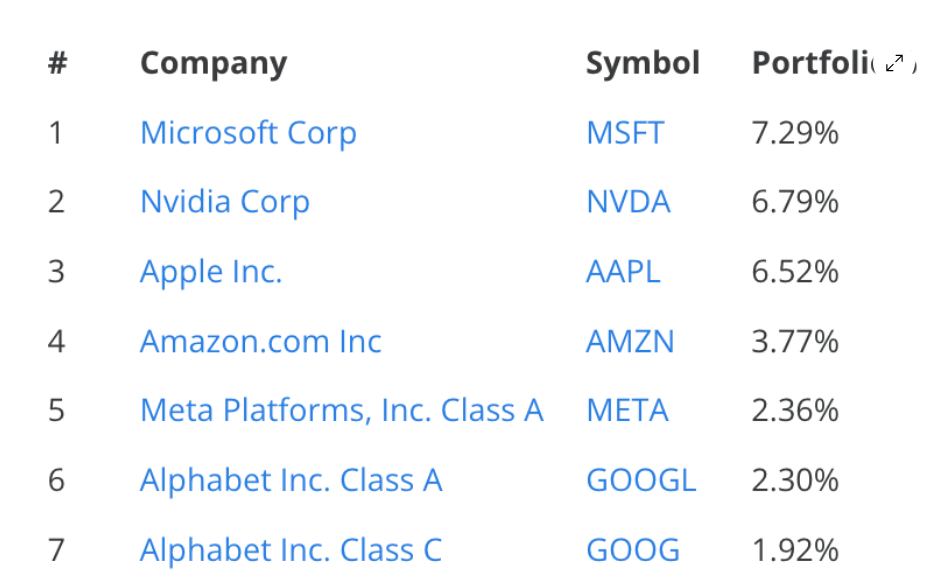Click the Symbol column header
This screenshot has height=582, width=933.
pyautogui.click(x=643, y=63)
